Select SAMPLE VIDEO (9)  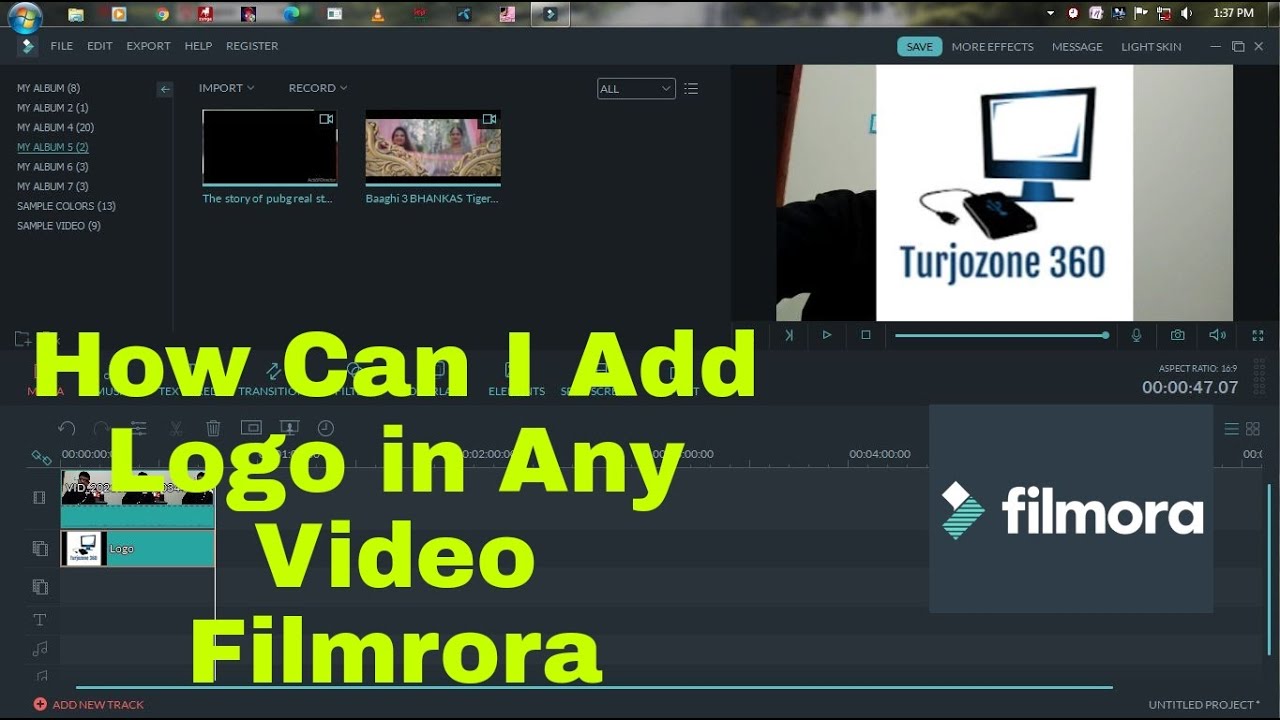click(x=58, y=226)
